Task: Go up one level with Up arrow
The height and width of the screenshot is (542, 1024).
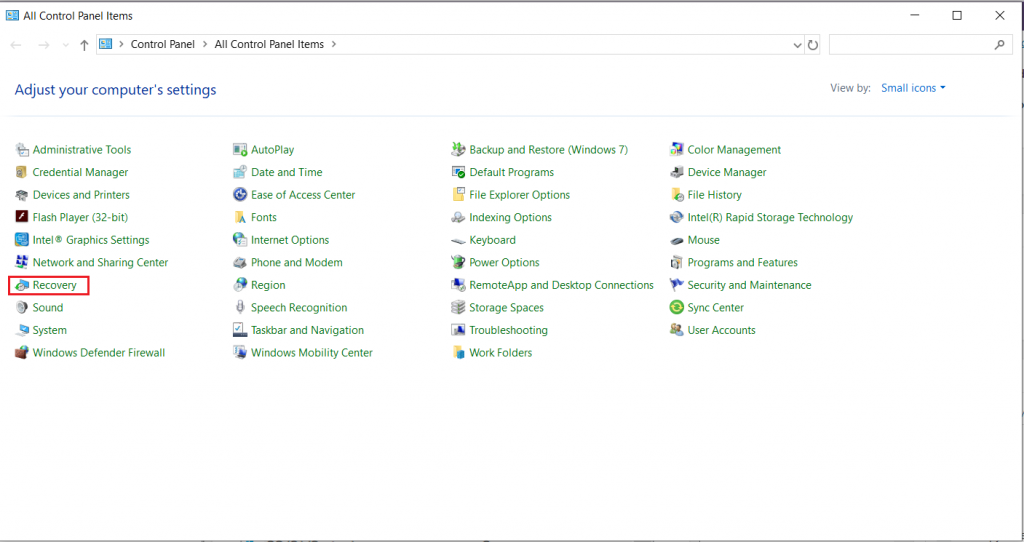Action: pos(84,45)
